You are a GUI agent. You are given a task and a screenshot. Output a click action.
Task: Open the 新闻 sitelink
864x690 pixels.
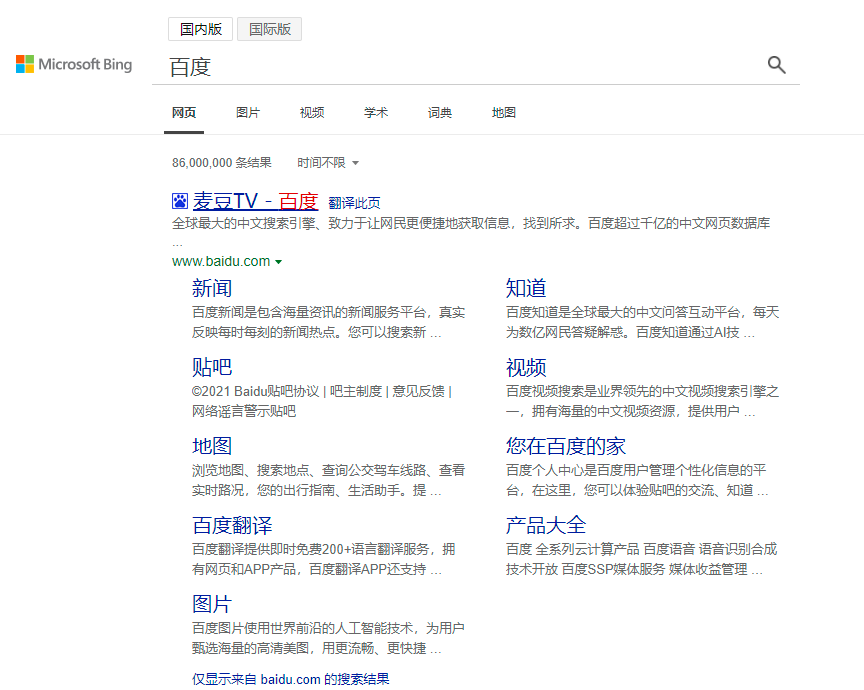pyautogui.click(x=212, y=288)
